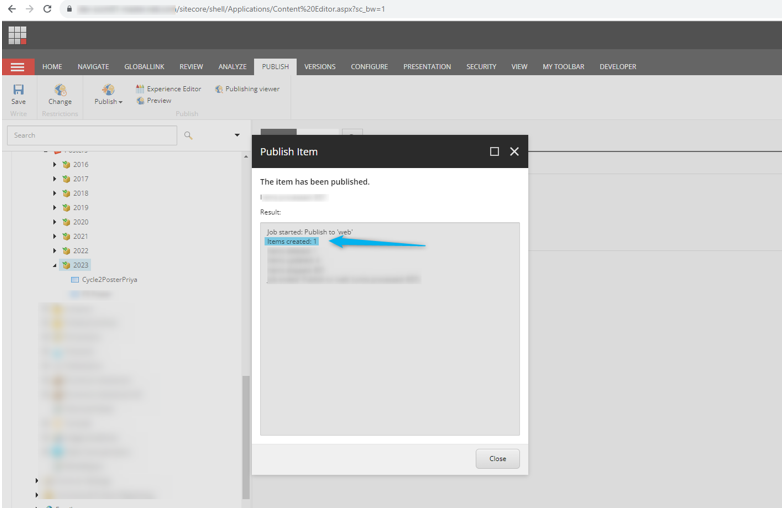Expand the 2017 tree folder
Image resolution: width=783 pixels, height=508 pixels.
(x=54, y=179)
